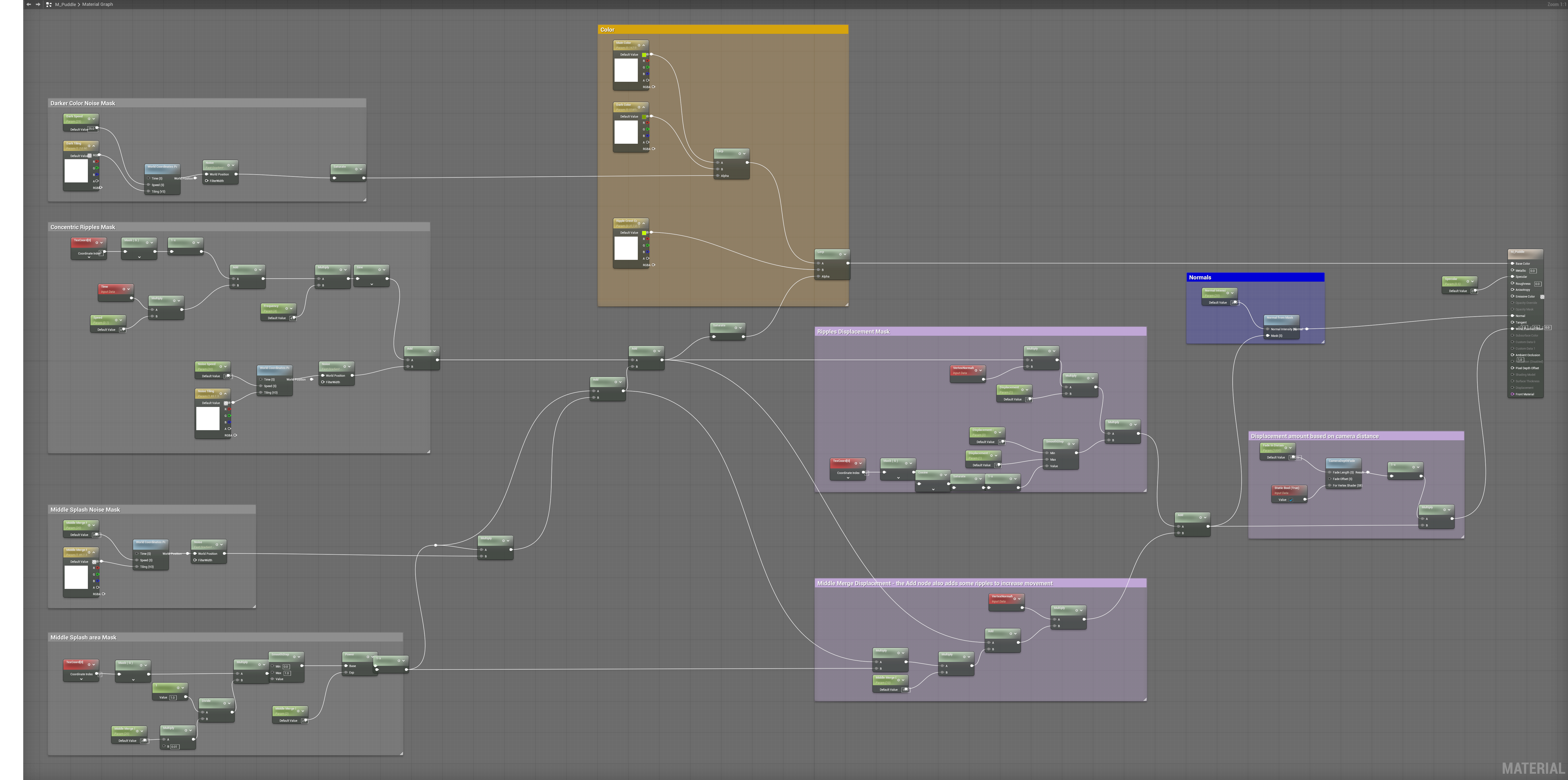Select the Concentric Ripples Mask comment title

tap(83, 227)
